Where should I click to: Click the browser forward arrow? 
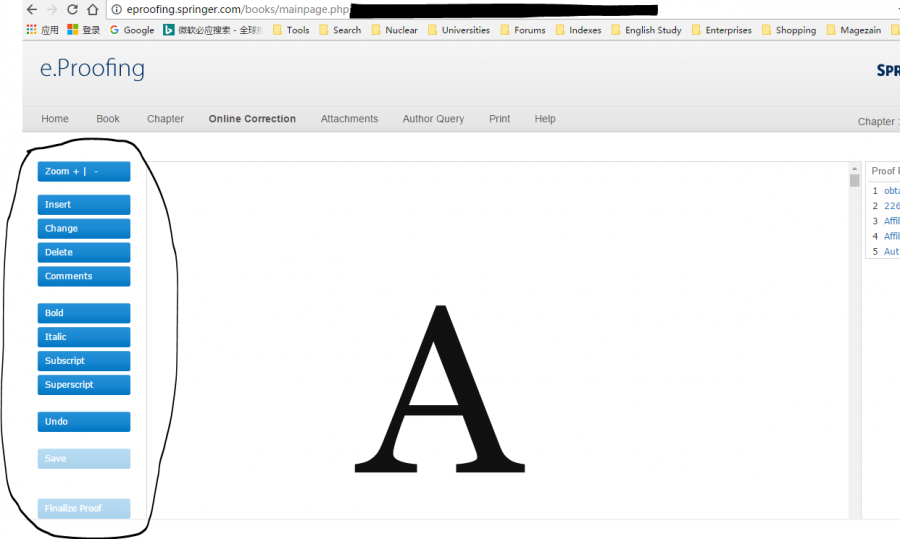coord(52,9)
